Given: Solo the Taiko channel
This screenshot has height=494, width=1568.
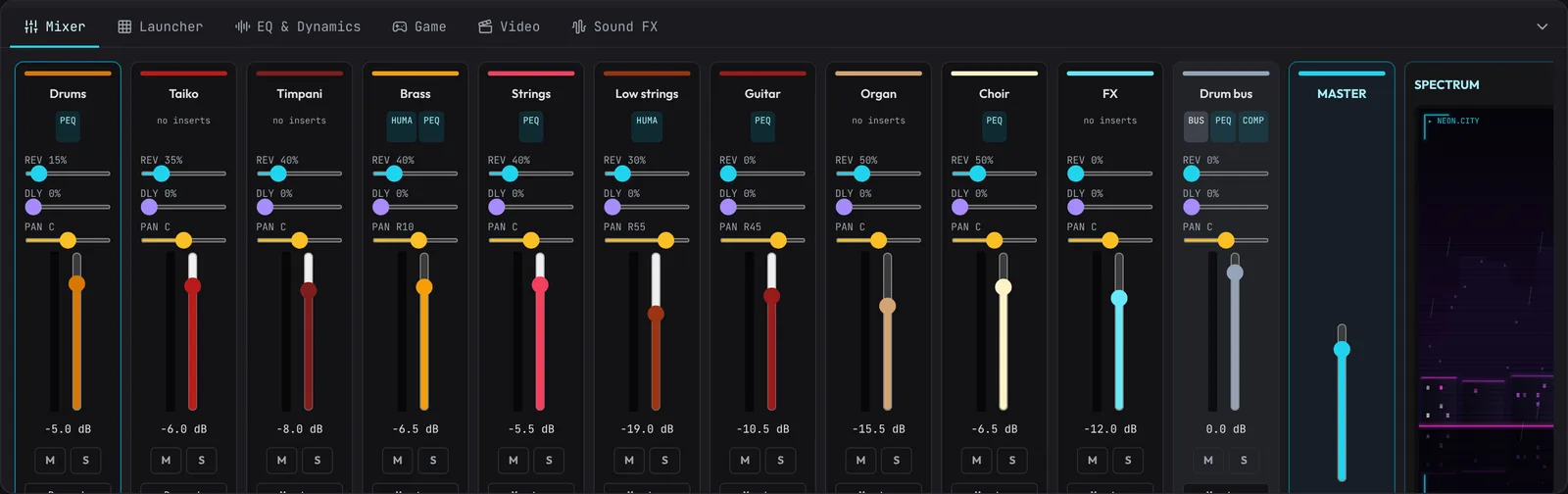Looking at the screenshot, I should pyautogui.click(x=202, y=460).
